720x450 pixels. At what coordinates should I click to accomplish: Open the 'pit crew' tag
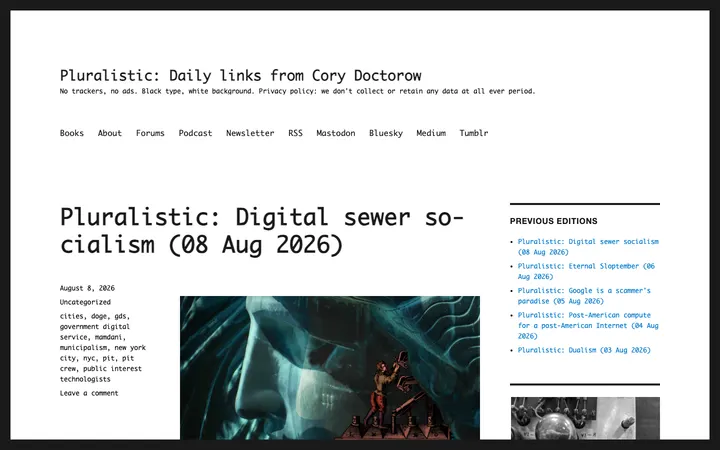[97, 364]
